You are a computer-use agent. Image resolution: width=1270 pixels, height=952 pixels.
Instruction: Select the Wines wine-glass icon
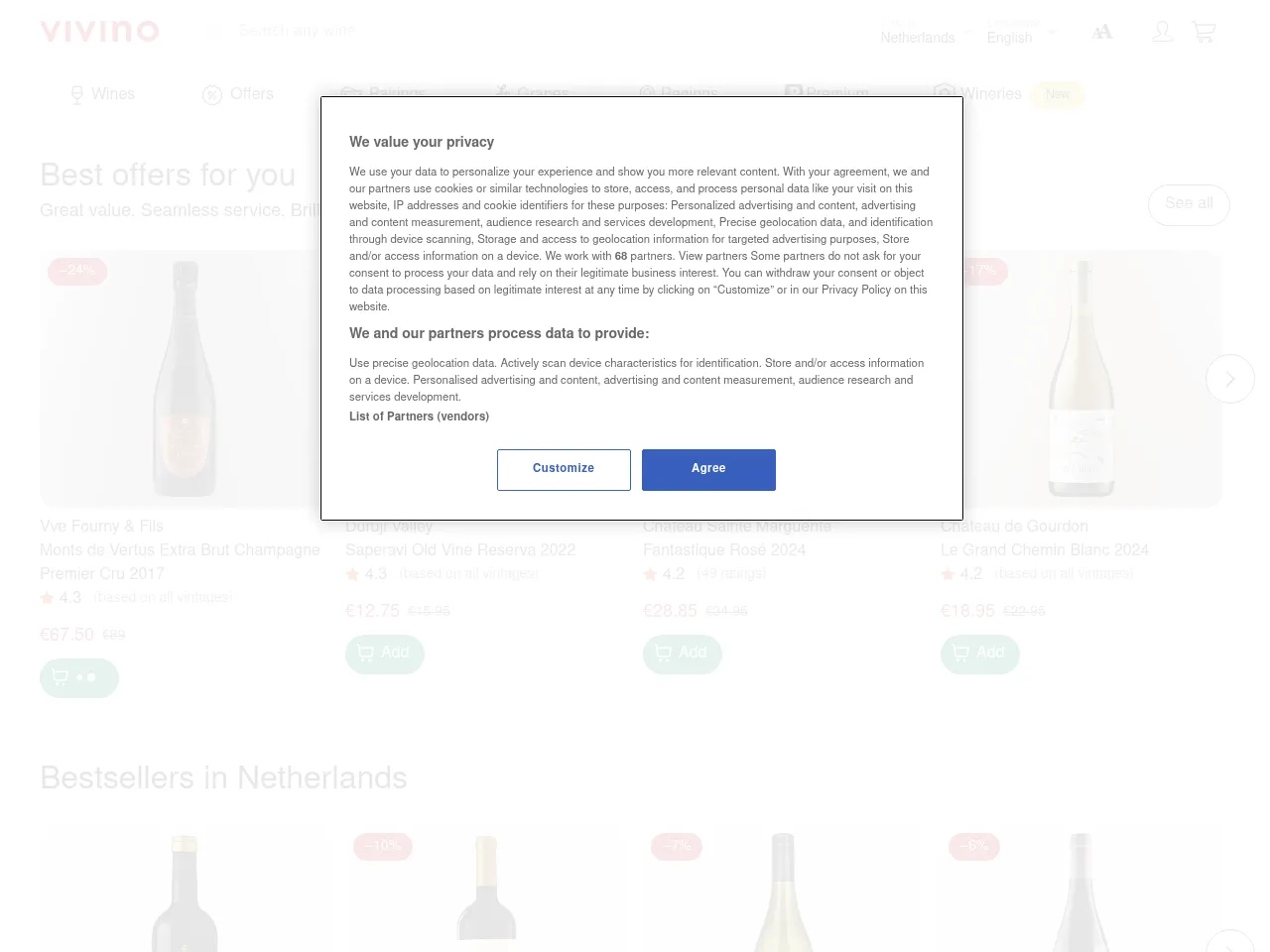click(x=77, y=95)
